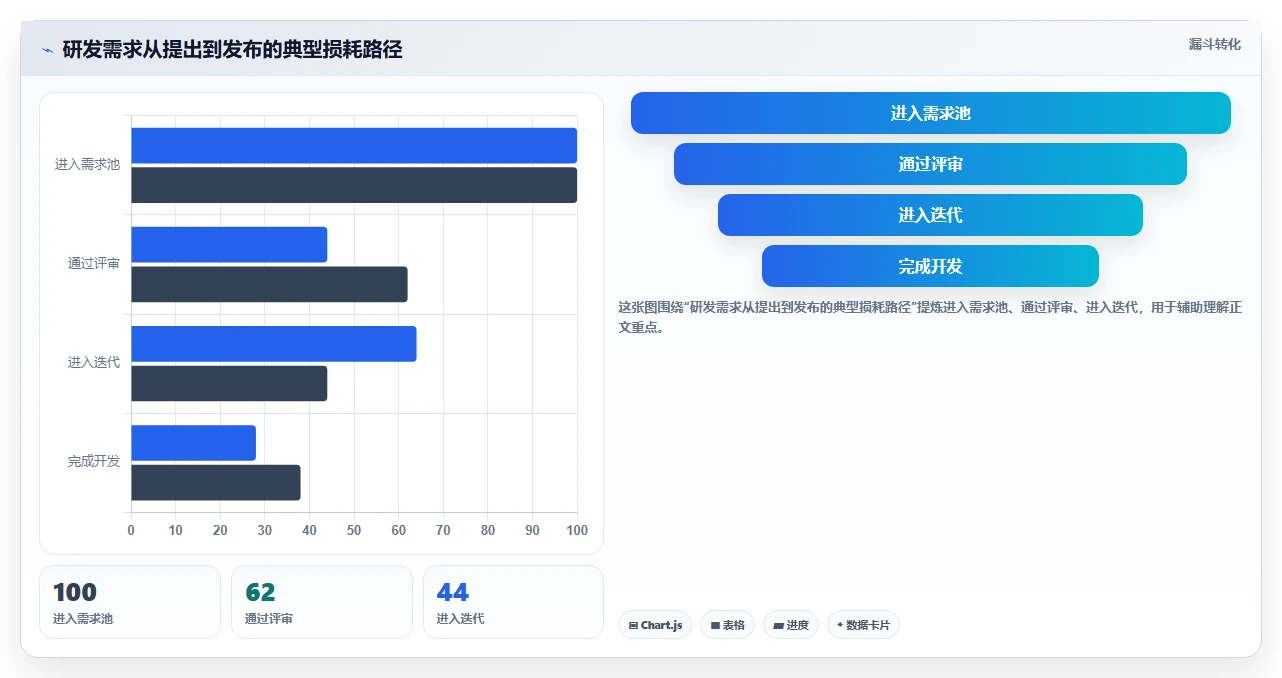Select the 通过评审 funnel stage bar

click(x=930, y=164)
